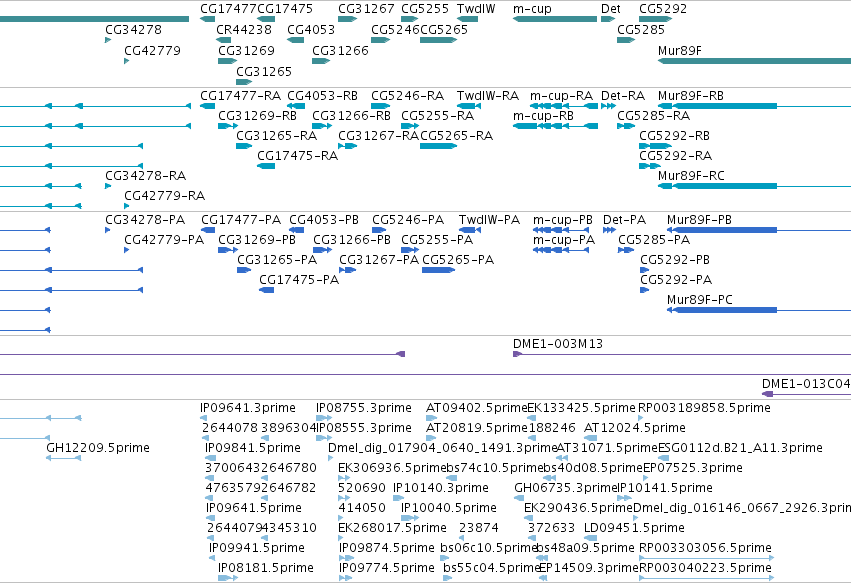The width and height of the screenshot is (851, 583).
Task: Click the IP08755.3prime EST label
Action: [x=364, y=408]
